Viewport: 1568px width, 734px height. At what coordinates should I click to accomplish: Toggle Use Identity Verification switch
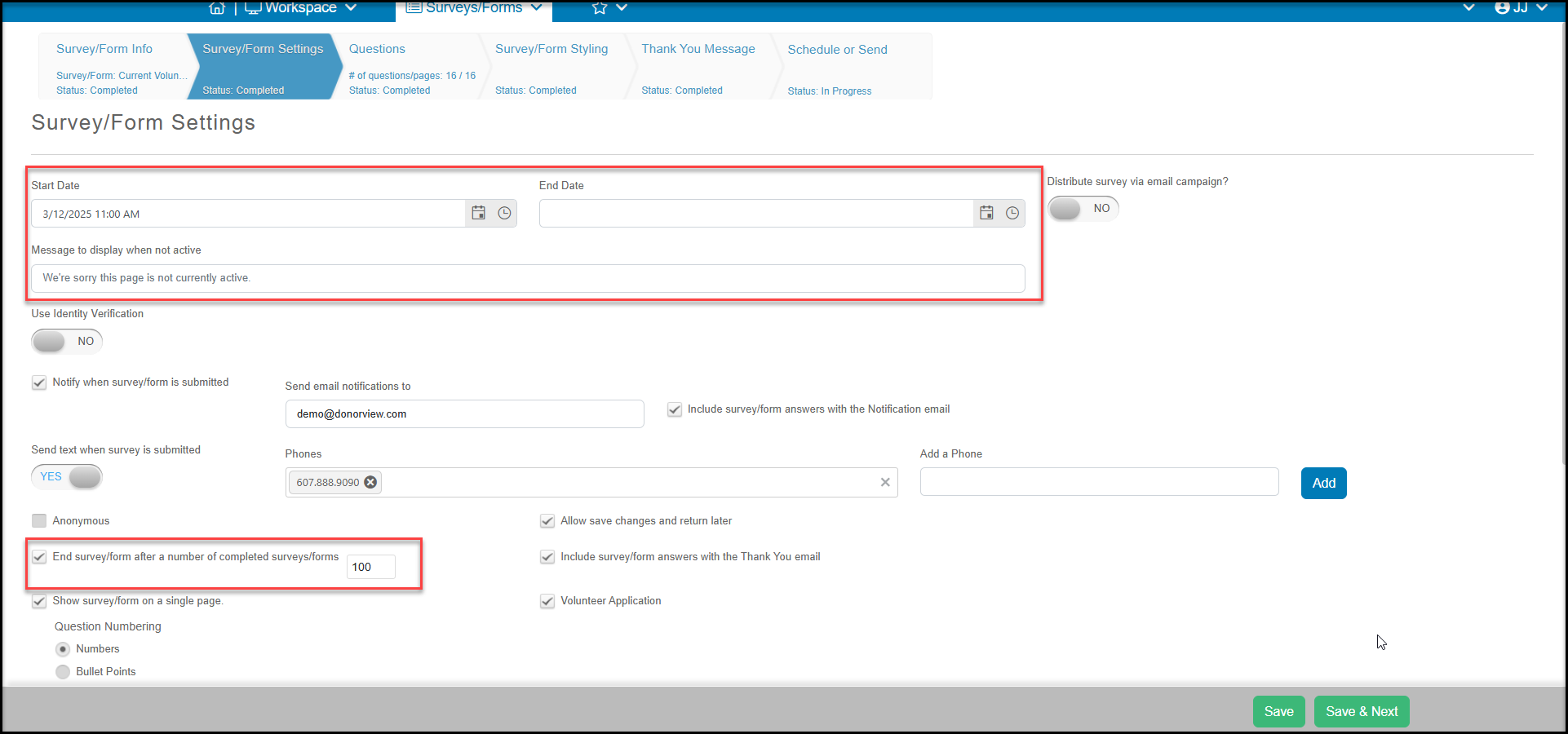coord(67,341)
